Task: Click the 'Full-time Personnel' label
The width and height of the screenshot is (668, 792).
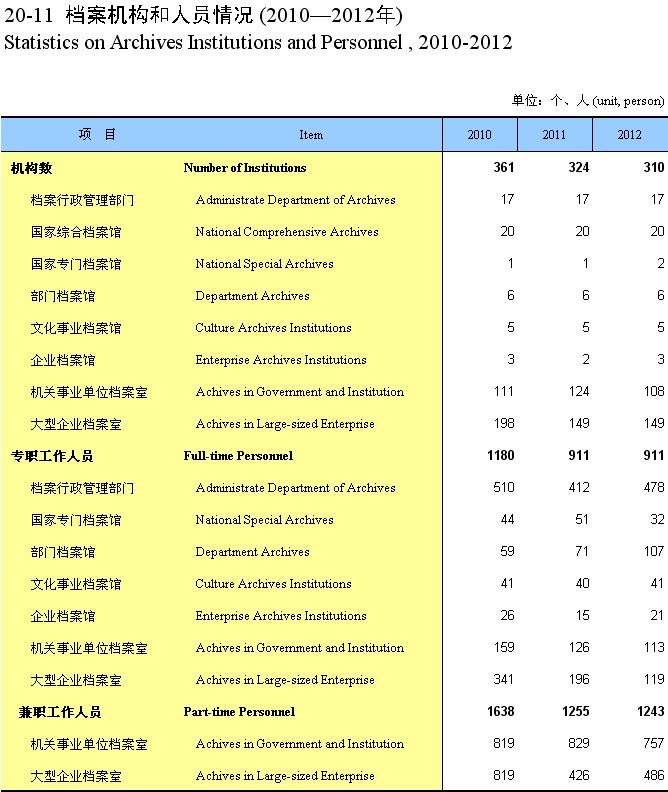Action: 238,456
